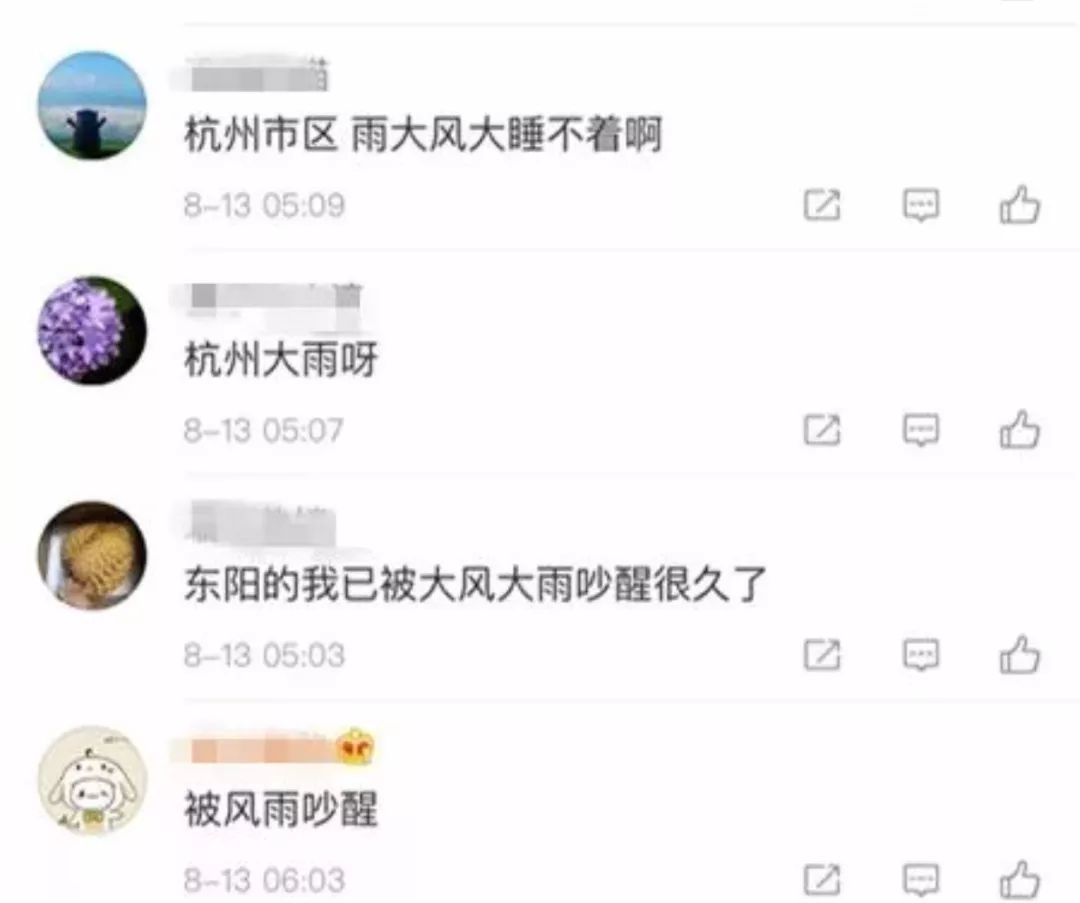Select the comment text 东阳的我已被大风大雨吵醒很久了
The width and height of the screenshot is (1080, 903).
click(475, 584)
